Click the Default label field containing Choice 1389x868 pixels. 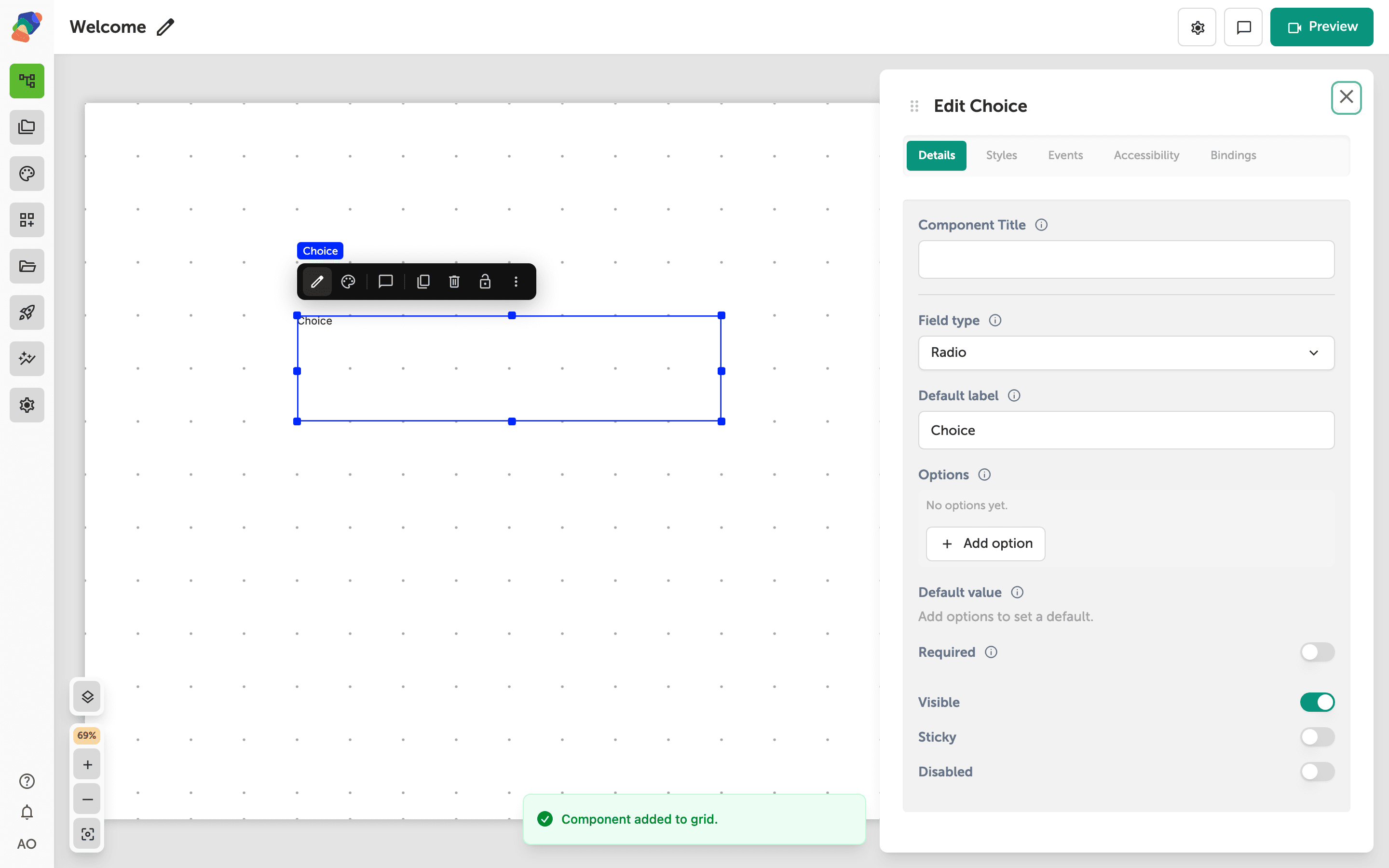tap(1126, 430)
